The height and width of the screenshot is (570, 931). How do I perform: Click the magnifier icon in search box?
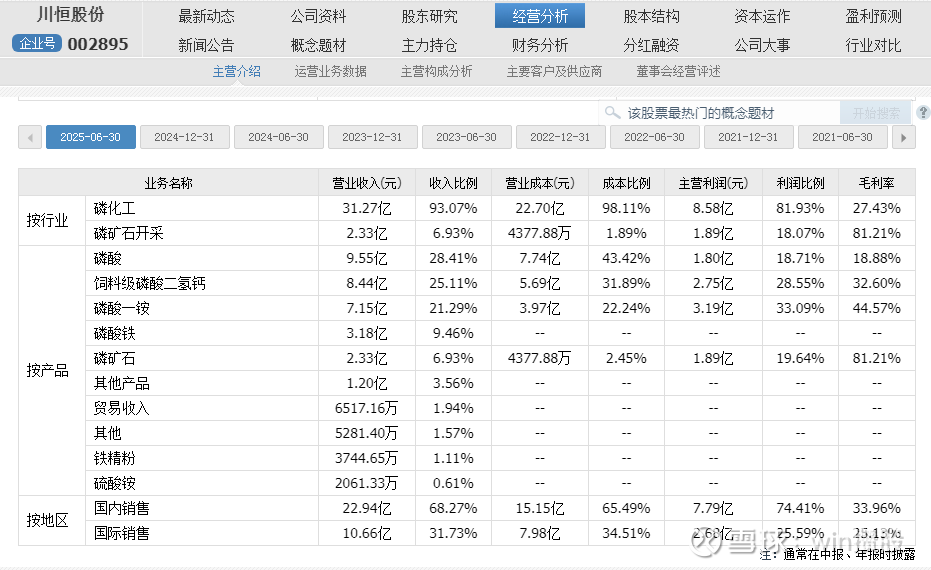pos(612,113)
